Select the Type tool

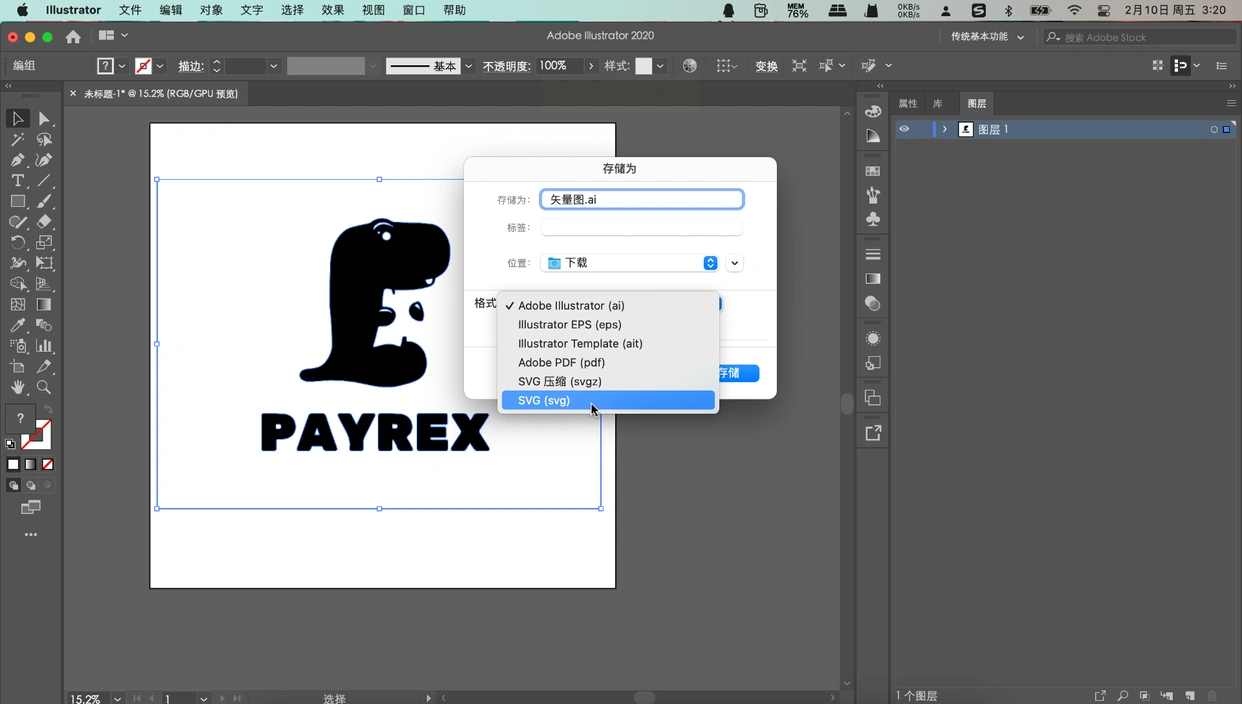pyautogui.click(x=18, y=181)
